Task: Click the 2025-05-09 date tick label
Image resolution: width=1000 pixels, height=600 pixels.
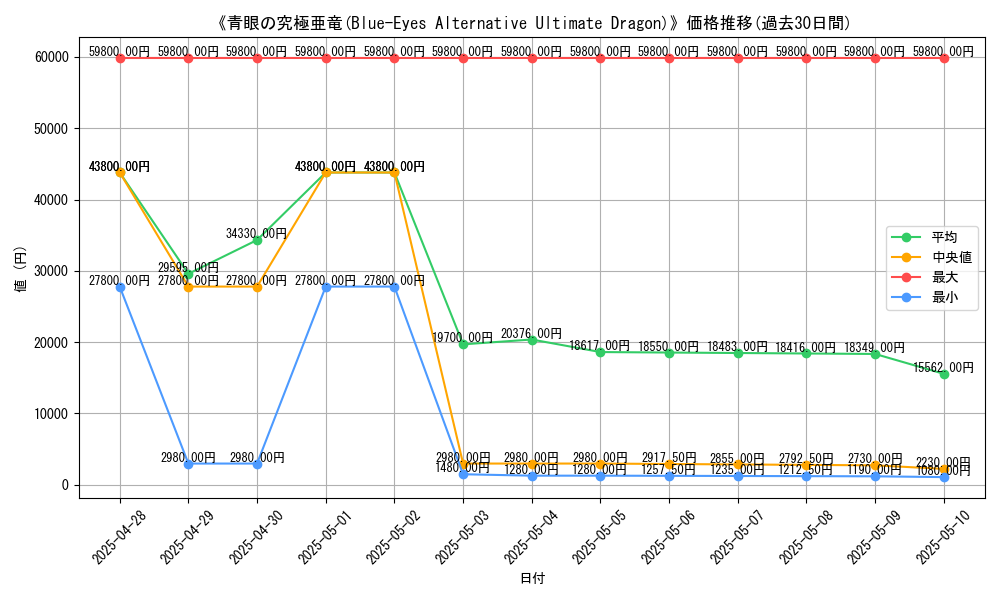Action: tap(874, 537)
